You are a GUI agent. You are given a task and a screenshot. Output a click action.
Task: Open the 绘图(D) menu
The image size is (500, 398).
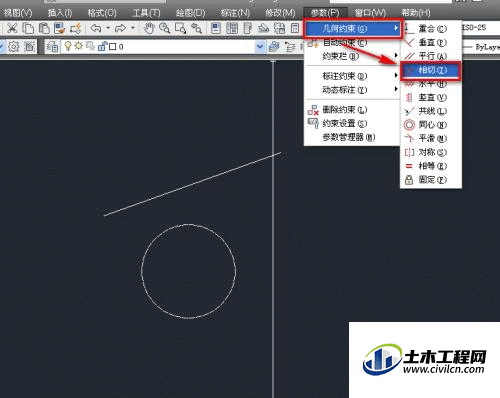(x=190, y=13)
